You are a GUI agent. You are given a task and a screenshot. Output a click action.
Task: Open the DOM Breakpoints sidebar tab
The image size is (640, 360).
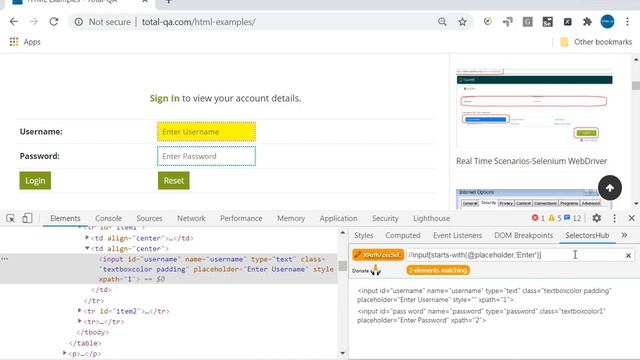(x=524, y=236)
